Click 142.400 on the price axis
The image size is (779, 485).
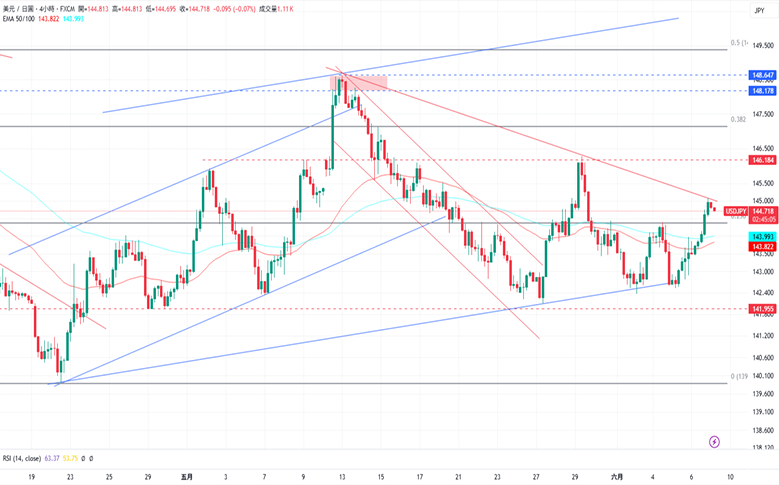(763, 292)
